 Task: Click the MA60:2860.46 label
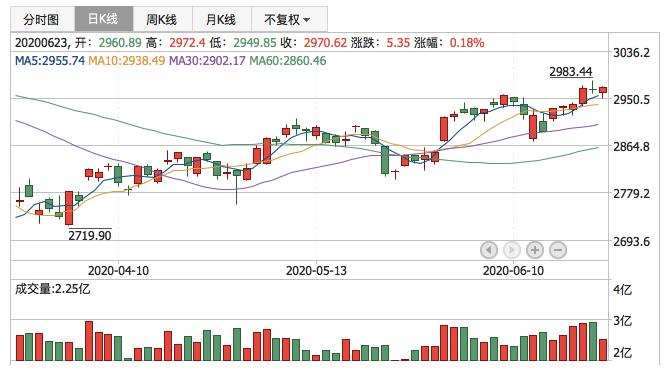click(288, 61)
